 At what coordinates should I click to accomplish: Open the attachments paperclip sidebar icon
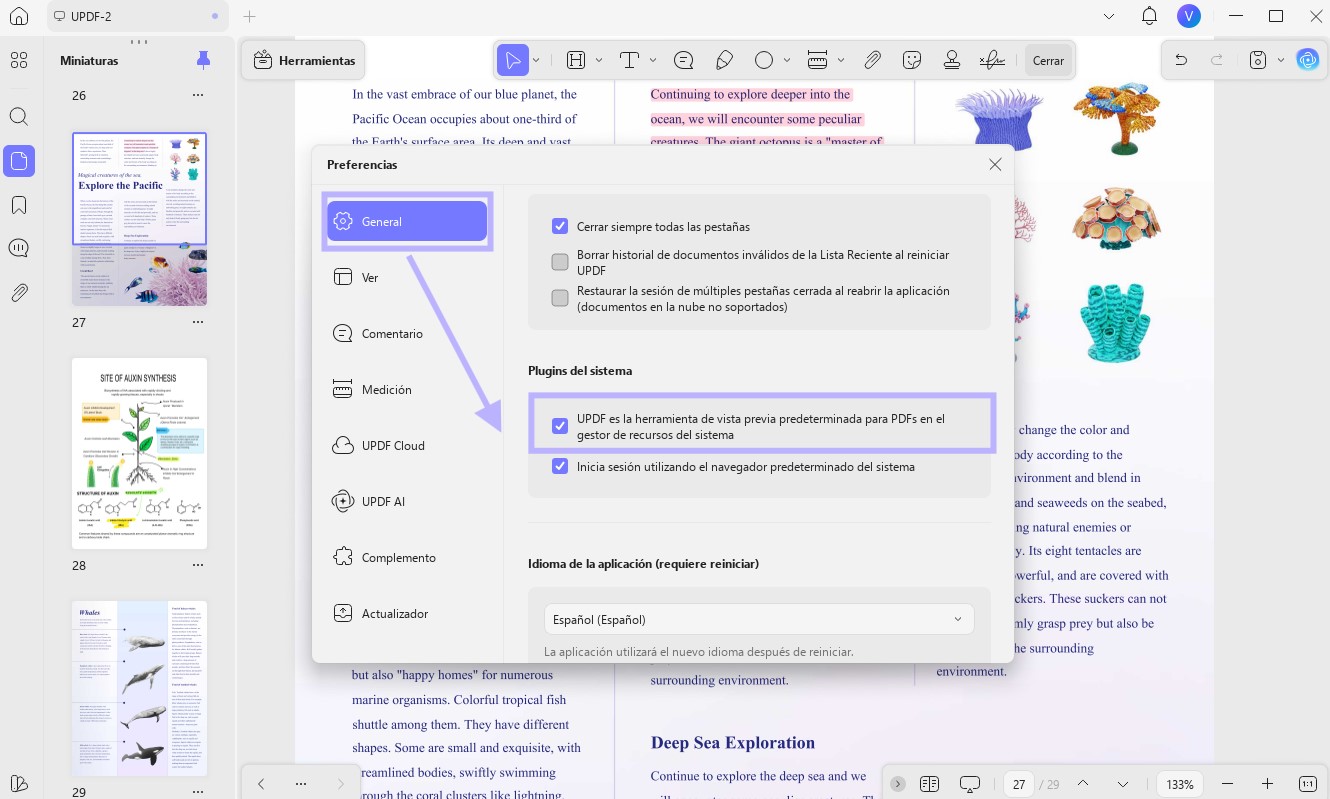pyautogui.click(x=18, y=293)
